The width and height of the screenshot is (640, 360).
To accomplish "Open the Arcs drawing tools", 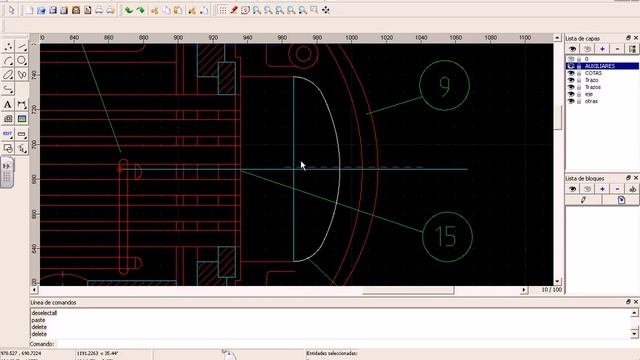I will coord(8,61).
